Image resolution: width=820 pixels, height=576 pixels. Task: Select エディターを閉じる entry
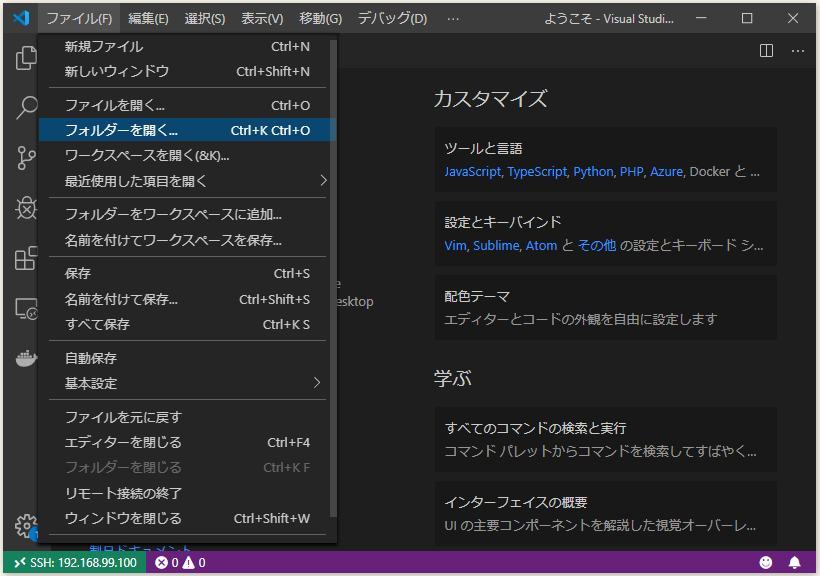point(187,442)
